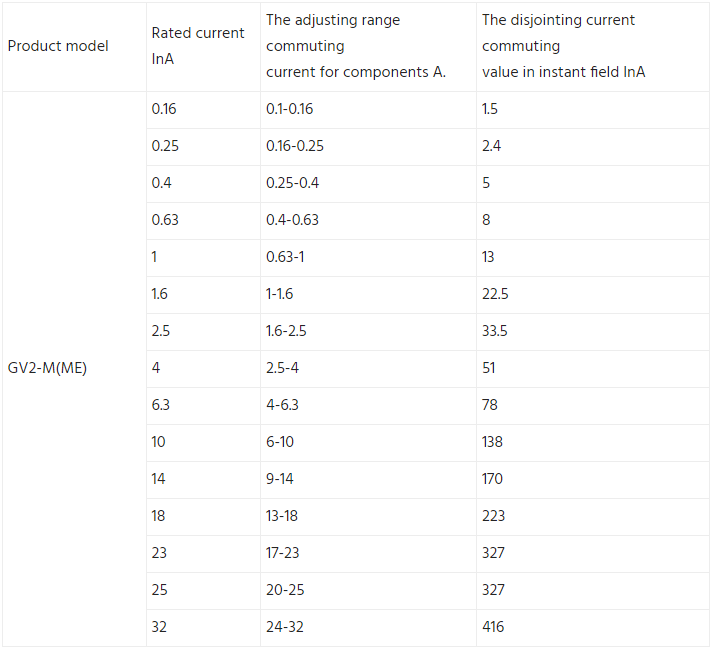
Task: Click the adjusting range commuting current header
Action: [x=368, y=46]
